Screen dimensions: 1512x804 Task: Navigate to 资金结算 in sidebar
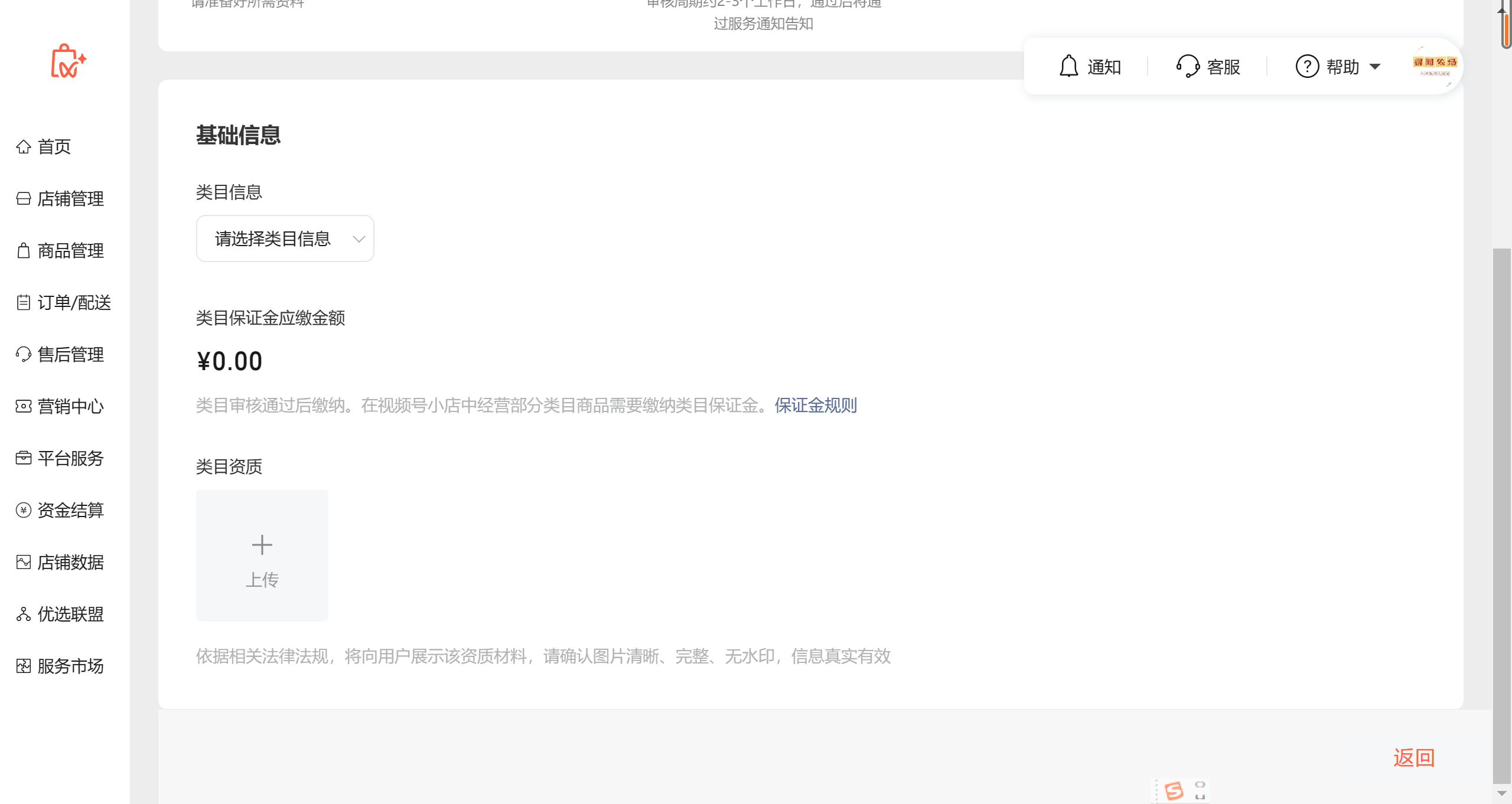[x=70, y=510]
